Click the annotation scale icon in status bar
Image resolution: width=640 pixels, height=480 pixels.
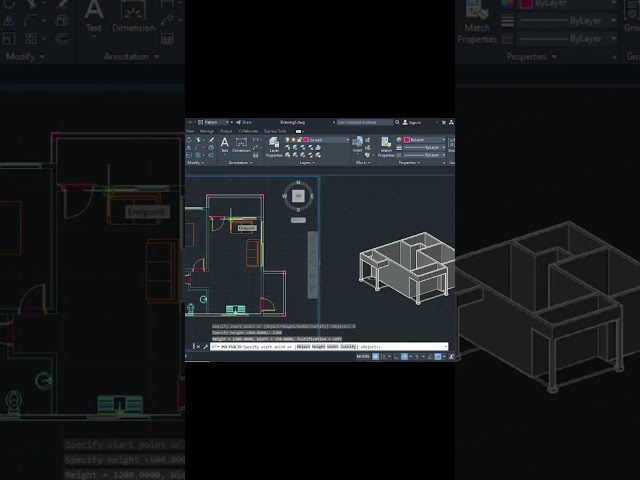[x=452, y=356]
